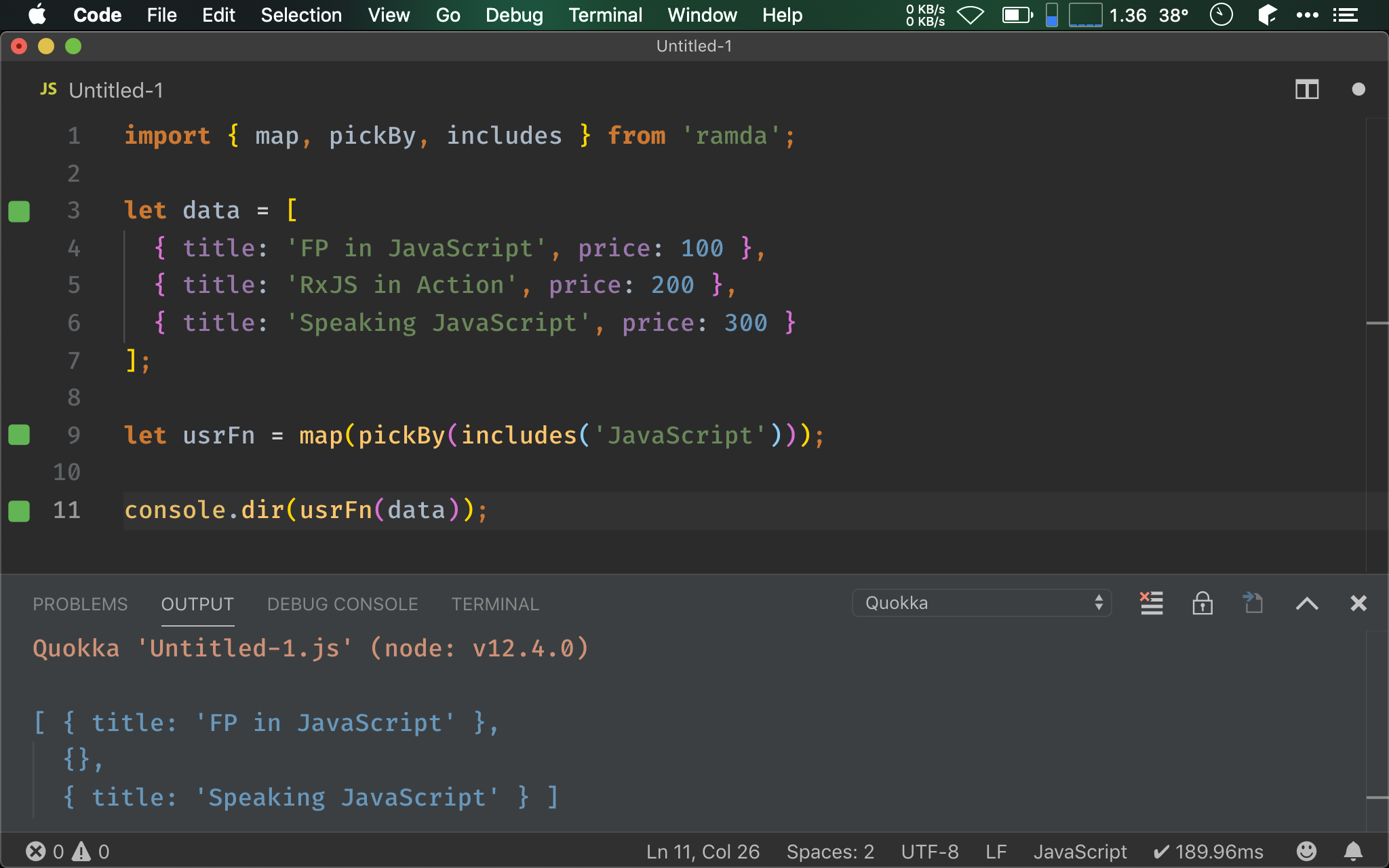Open the Quokka output channel dropdown
Viewport: 1389px width, 868px height.
click(981, 603)
